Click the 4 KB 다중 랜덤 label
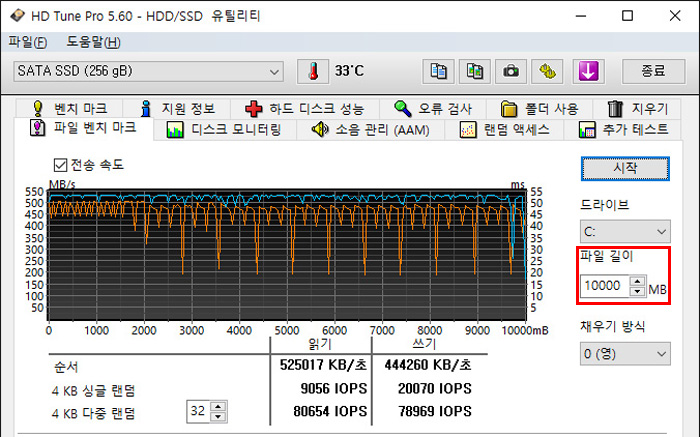Screen dimensions: 700x437 click(93, 414)
